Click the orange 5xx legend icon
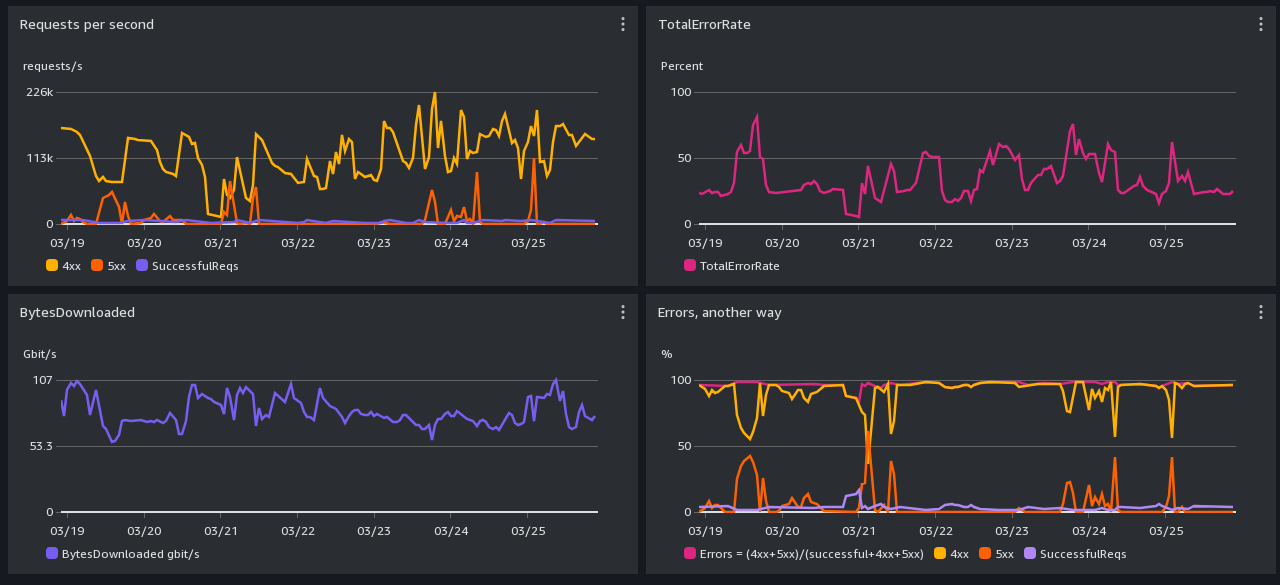This screenshot has height=585, width=1280. (x=94, y=265)
